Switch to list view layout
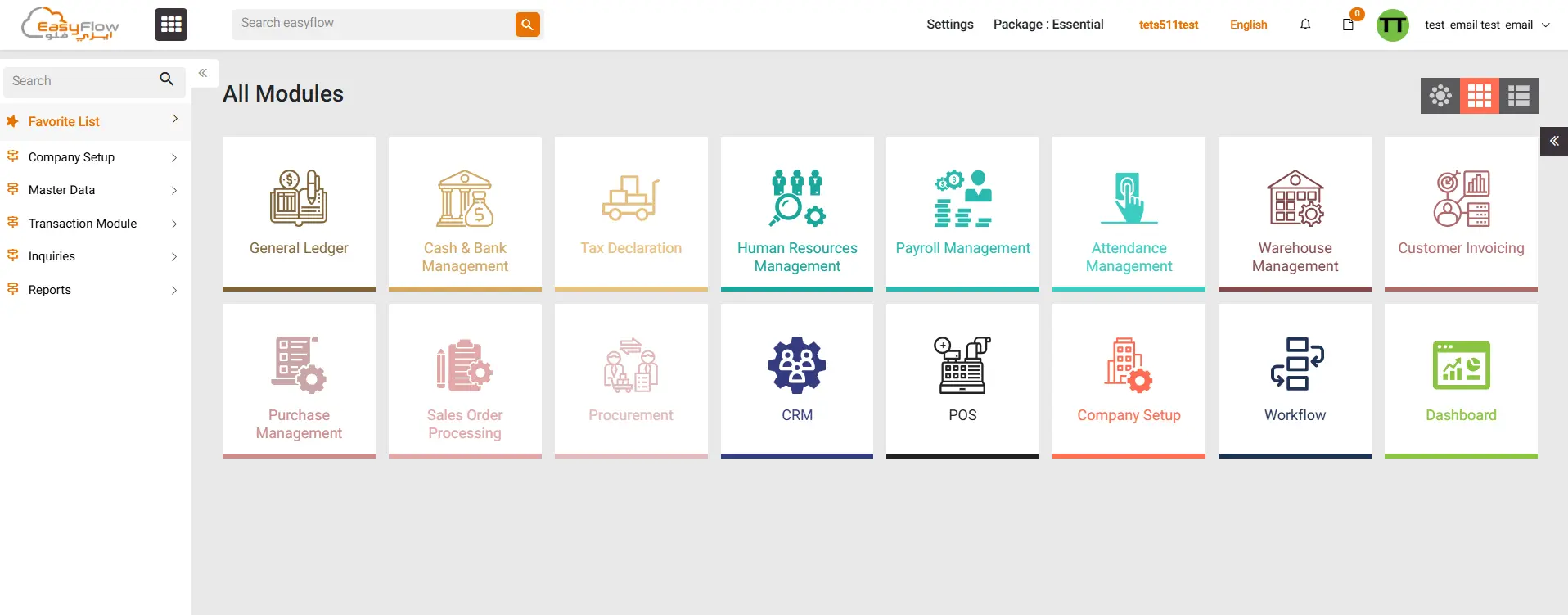Screen dimensions: 1568x615 point(1519,96)
